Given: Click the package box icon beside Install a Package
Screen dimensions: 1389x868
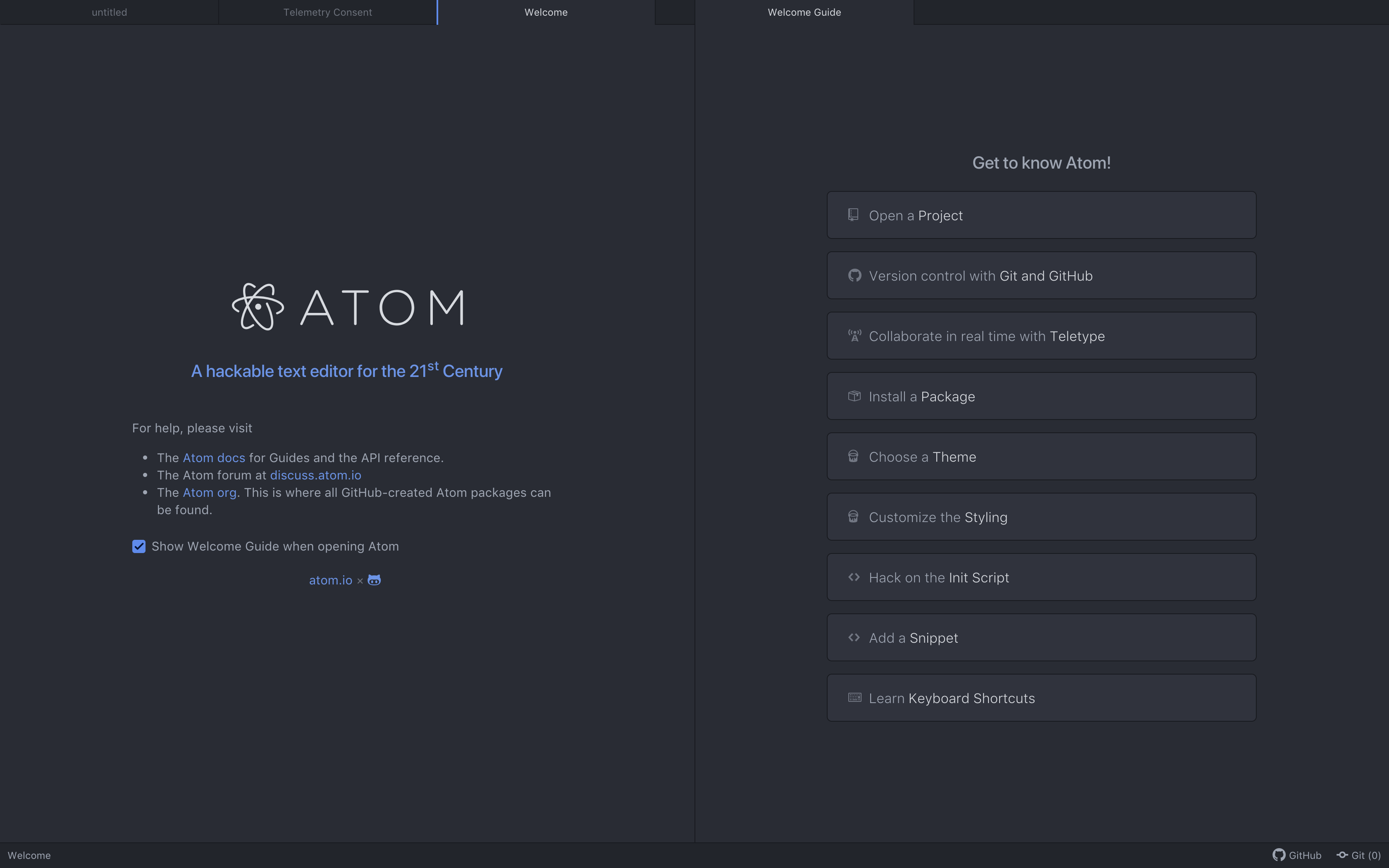Looking at the screenshot, I should click(x=854, y=396).
